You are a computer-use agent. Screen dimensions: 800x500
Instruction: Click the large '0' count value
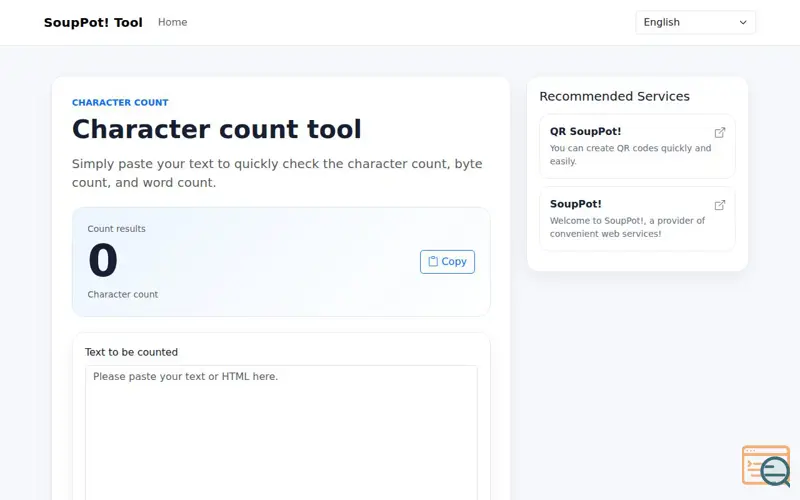pyautogui.click(x=103, y=260)
